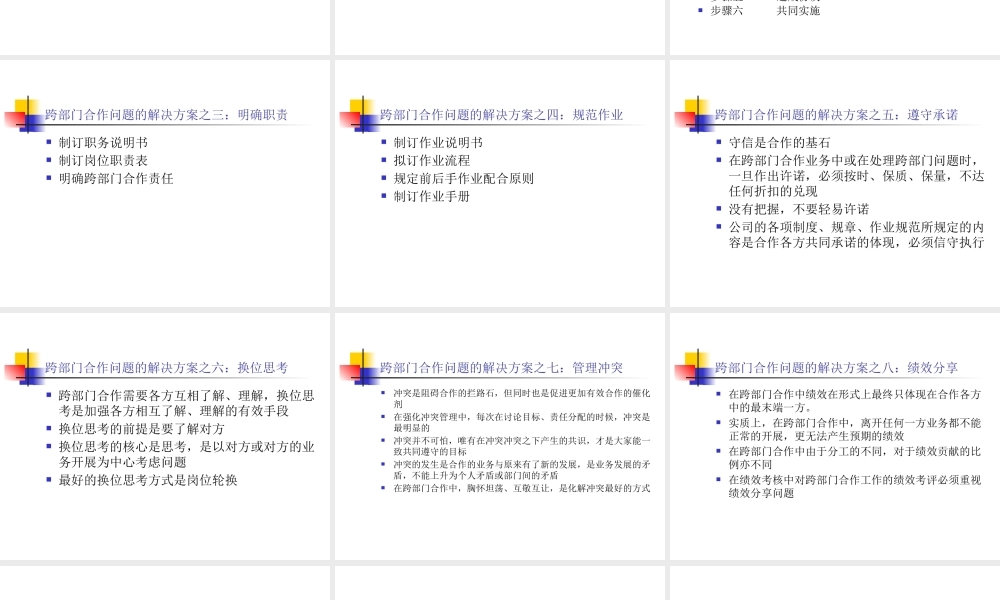Click the bullet text 最好的换位思考方式是岗位轮换
The image size is (1000, 600).
148,480
